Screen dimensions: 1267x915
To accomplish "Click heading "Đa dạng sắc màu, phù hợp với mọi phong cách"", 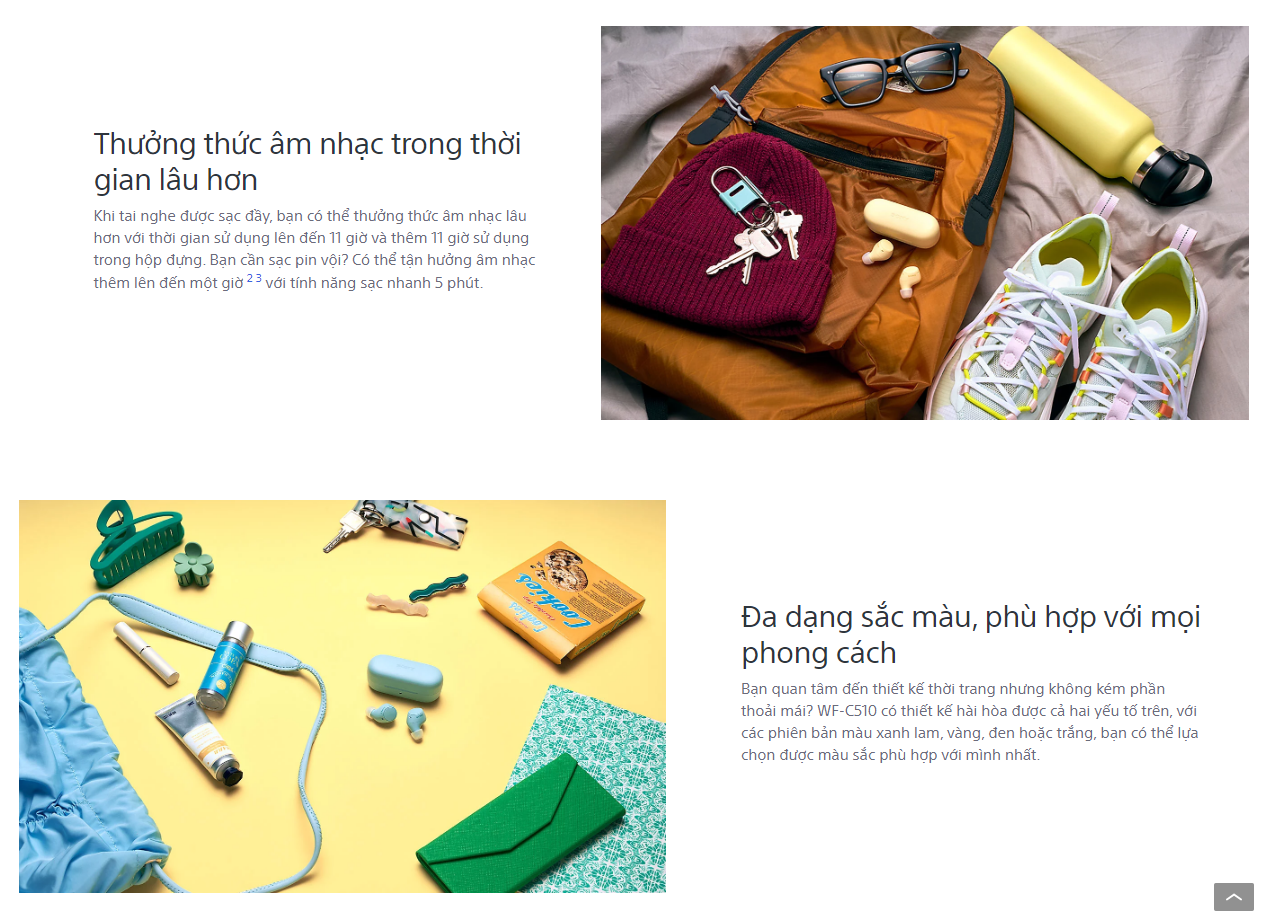I will click(970, 634).
